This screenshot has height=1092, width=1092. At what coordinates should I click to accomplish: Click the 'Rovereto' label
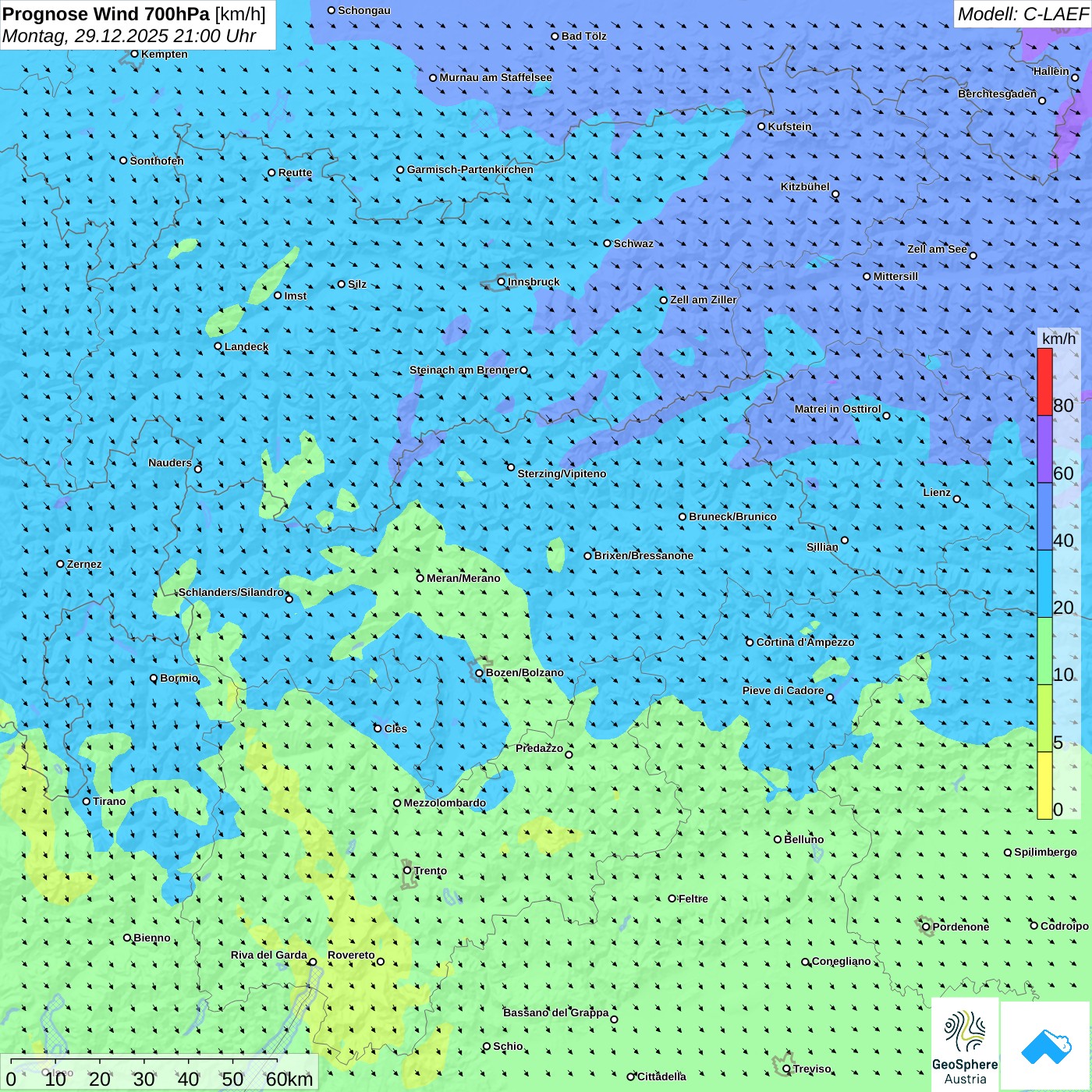351,955
